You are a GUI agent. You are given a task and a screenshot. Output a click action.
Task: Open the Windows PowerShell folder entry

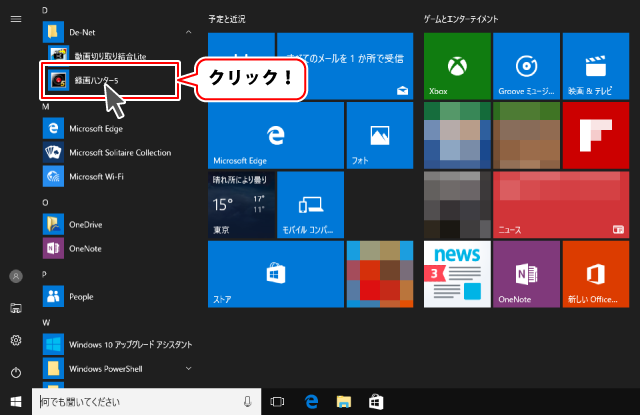106,369
